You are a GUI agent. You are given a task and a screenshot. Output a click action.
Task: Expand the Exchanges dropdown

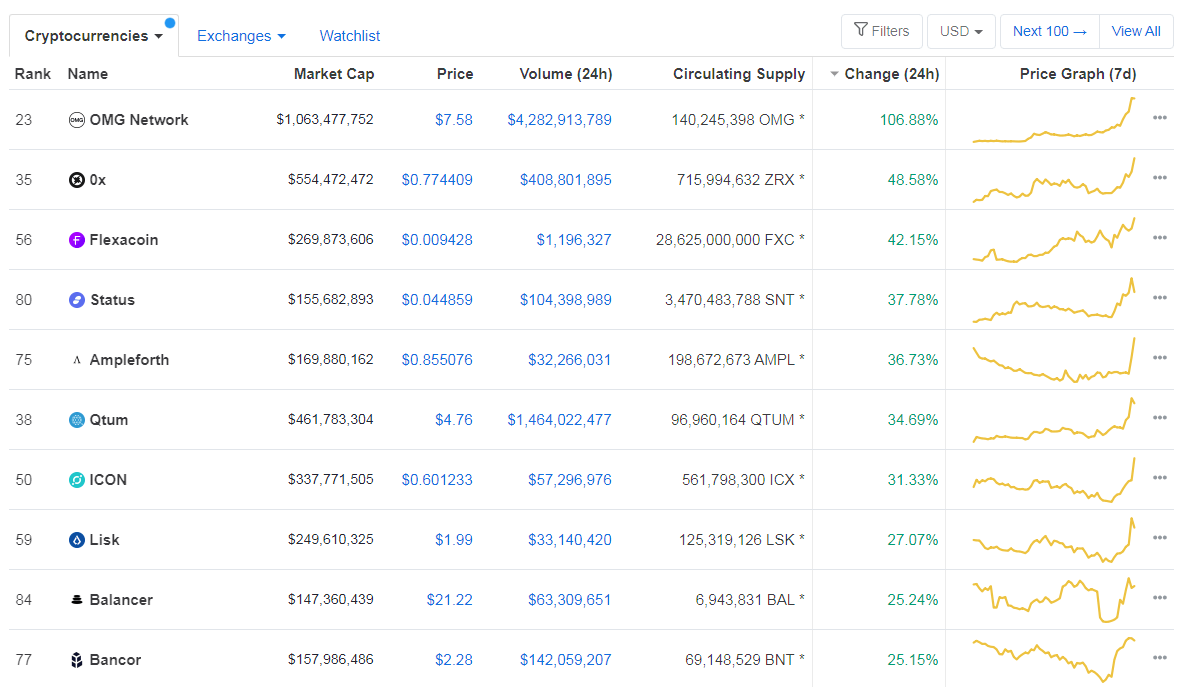pos(241,36)
